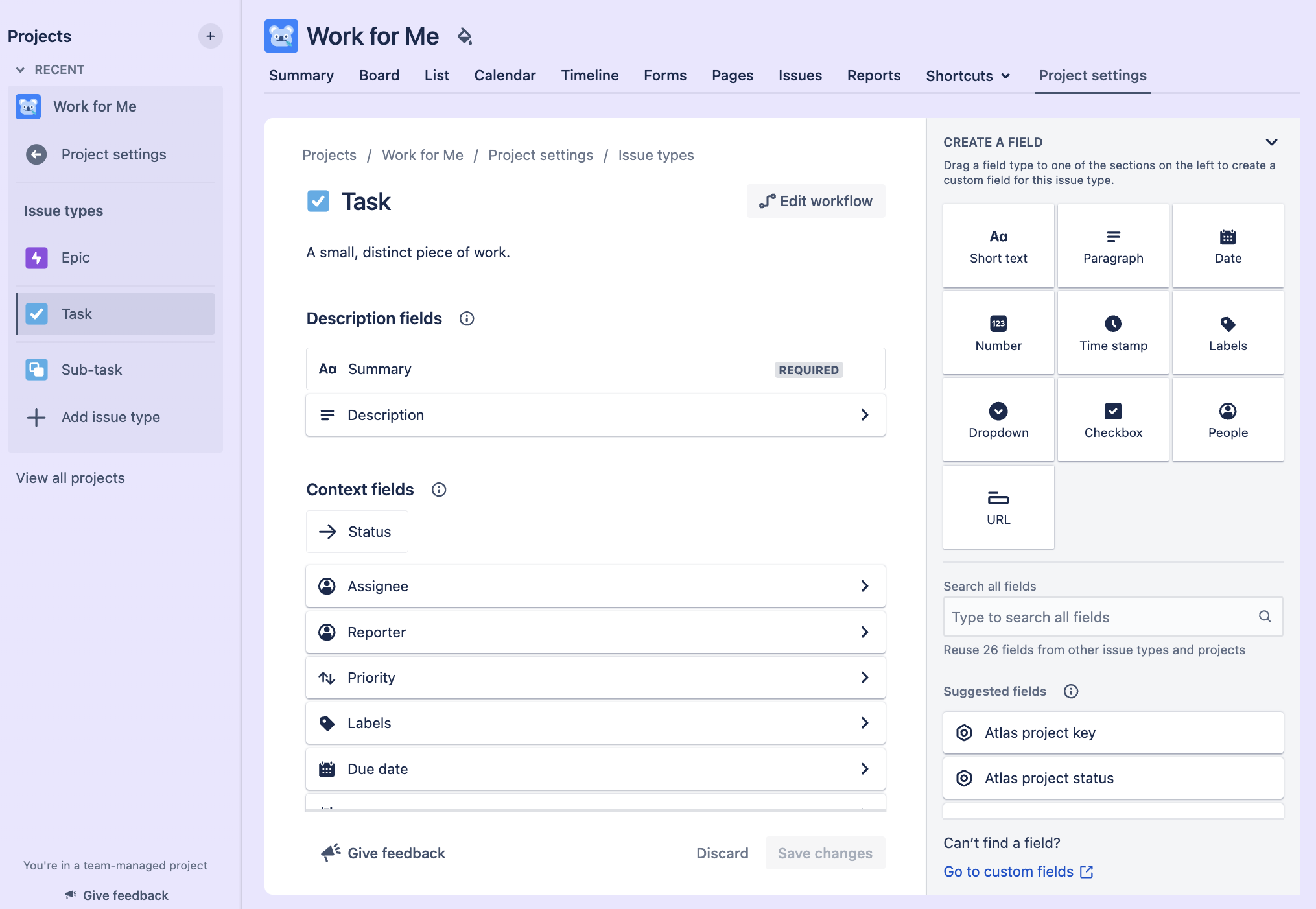The image size is (1316, 909).
Task: Click the People field type tile
Action: [1228, 420]
